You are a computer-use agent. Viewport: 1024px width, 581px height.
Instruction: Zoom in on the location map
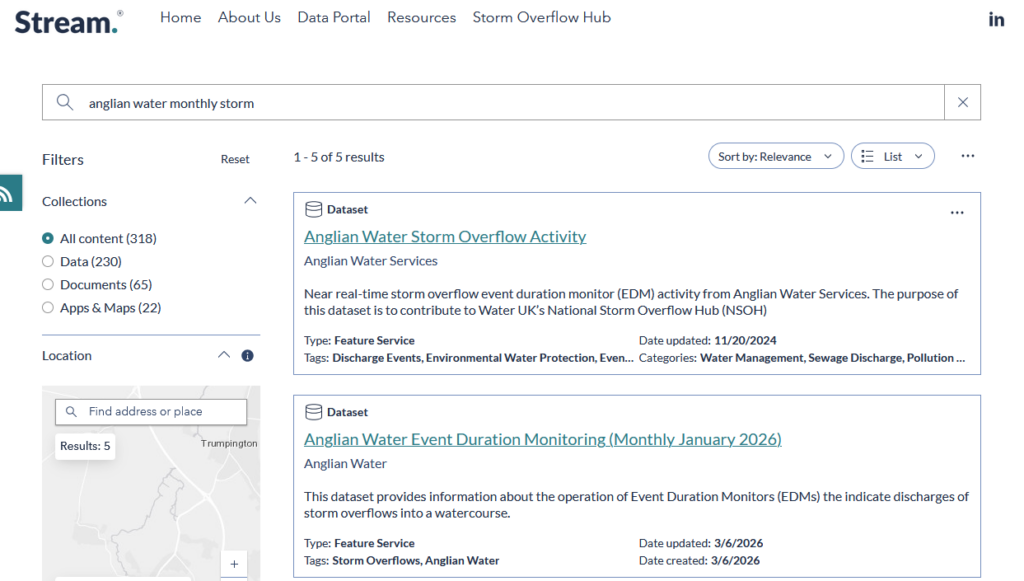tap(234, 564)
